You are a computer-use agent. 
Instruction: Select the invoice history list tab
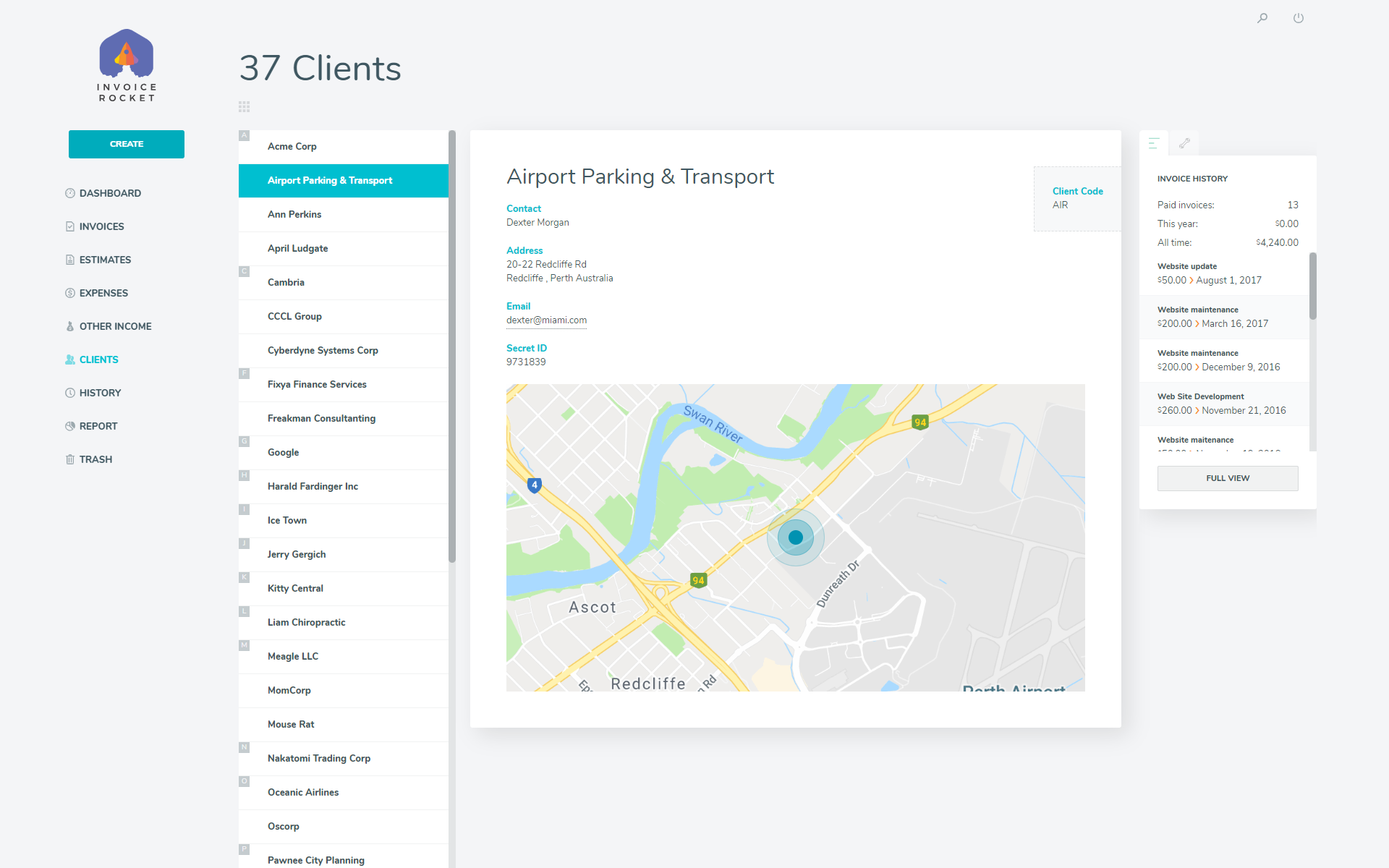pos(1154,143)
